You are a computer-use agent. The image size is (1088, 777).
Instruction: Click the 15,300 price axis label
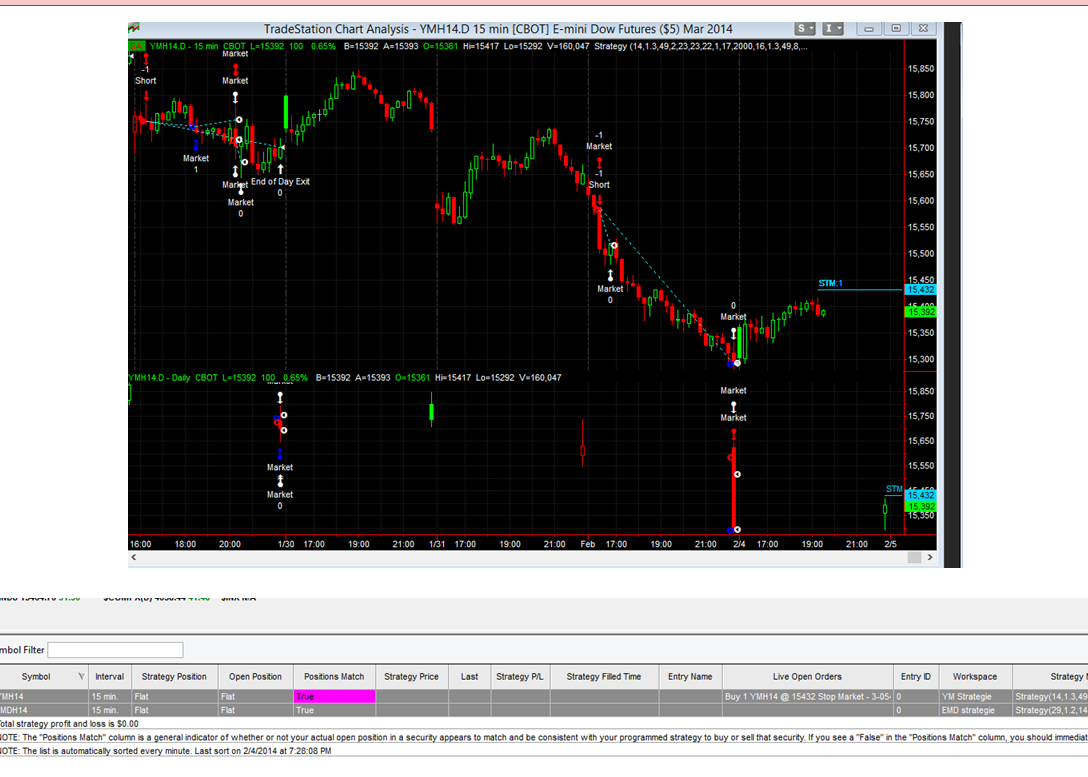click(x=921, y=359)
